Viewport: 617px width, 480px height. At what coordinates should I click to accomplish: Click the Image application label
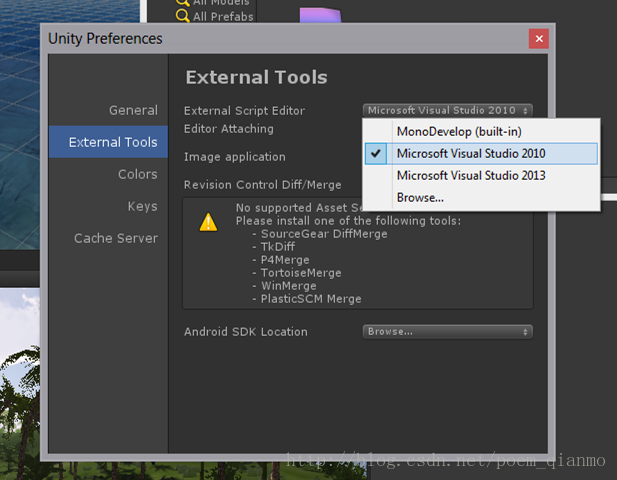[235, 157]
